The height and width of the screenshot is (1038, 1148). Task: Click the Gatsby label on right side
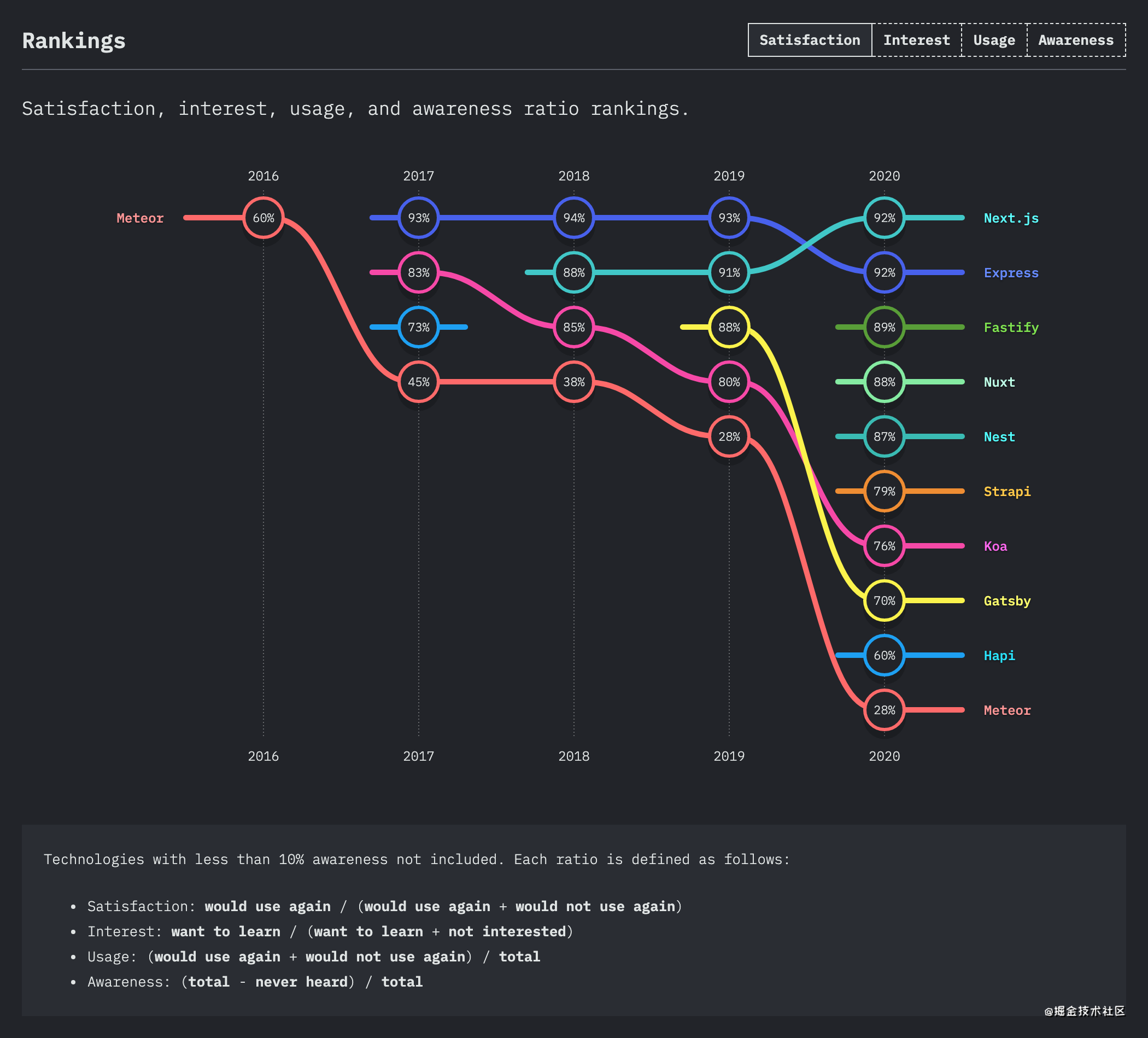pyautogui.click(x=1007, y=601)
